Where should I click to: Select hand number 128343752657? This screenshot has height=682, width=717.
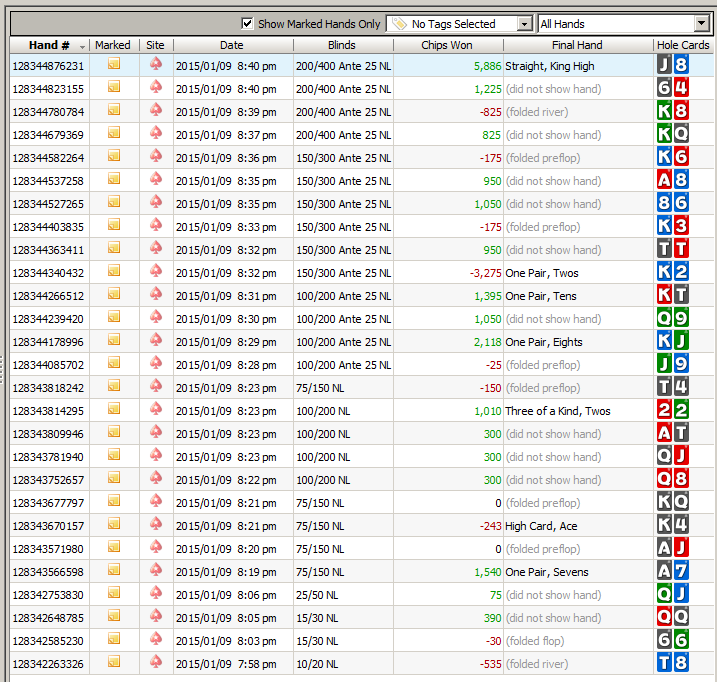pyautogui.click(x=48, y=480)
